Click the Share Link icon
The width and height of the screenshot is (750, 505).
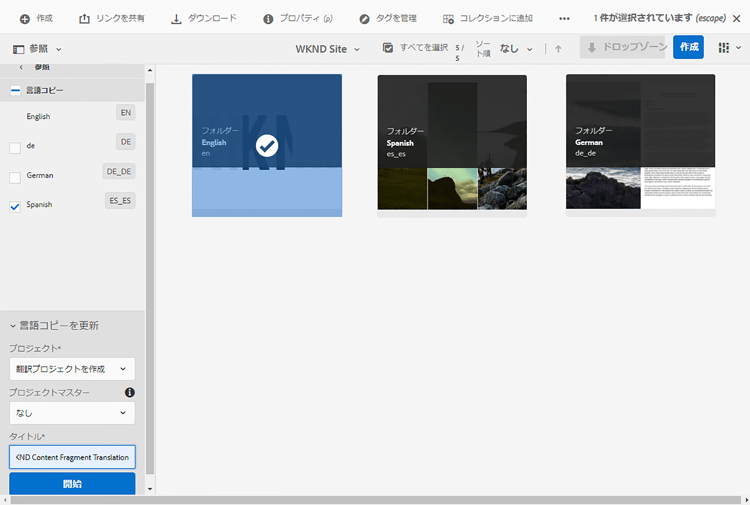[x=84, y=19]
